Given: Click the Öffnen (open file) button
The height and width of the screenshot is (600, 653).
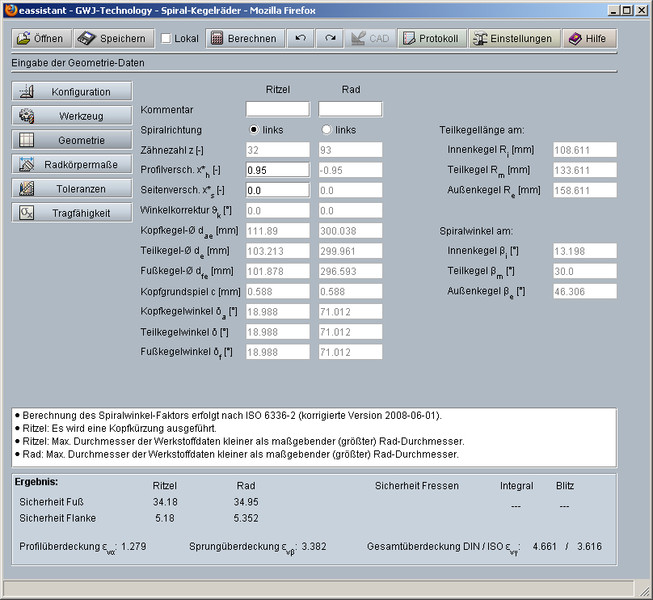Looking at the screenshot, I should tap(41, 39).
